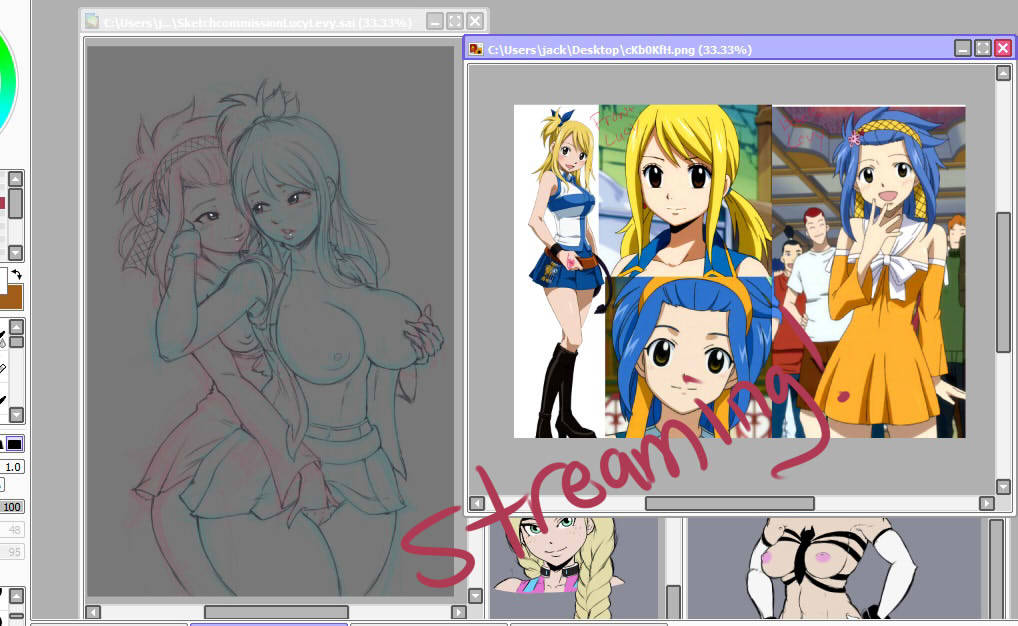Click the brush size field showing 1.0
The image size is (1018, 626).
click(x=12, y=467)
